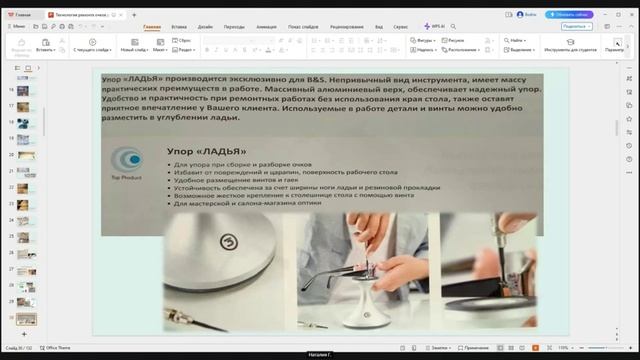Open the Анимация ribbon tab
Viewport: 640px width, 360px height.
pyautogui.click(x=266, y=27)
